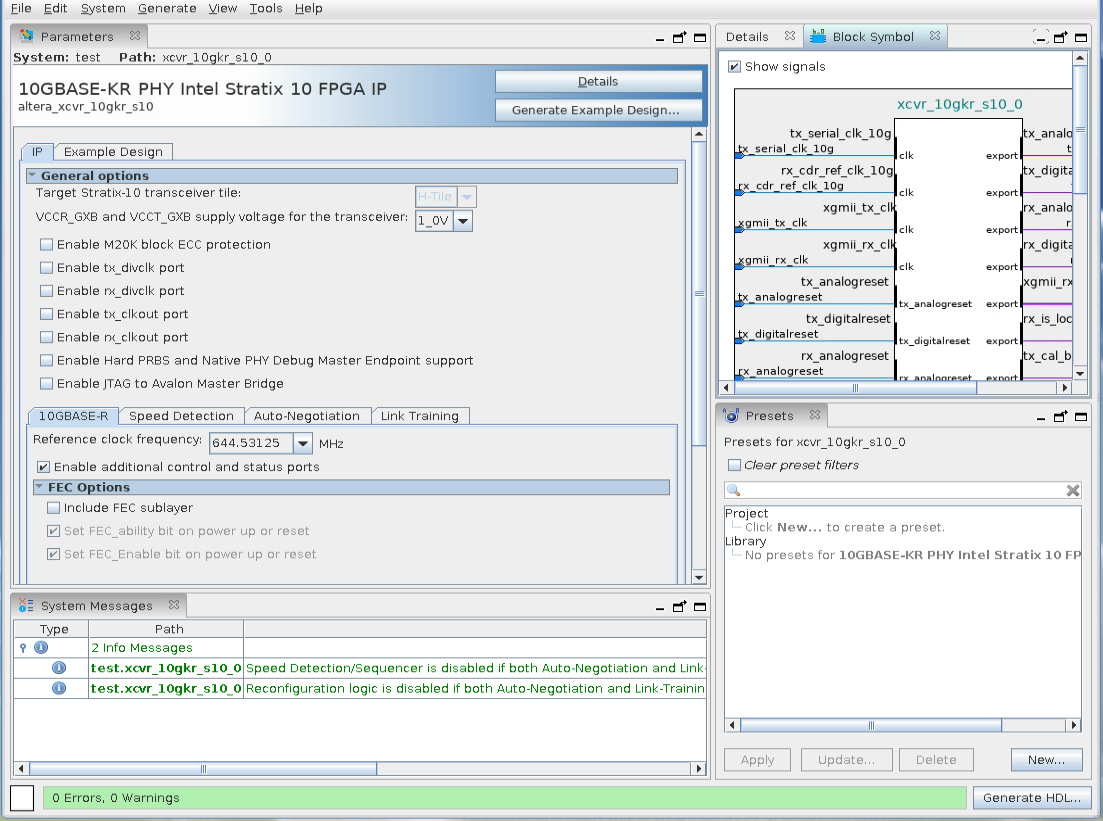This screenshot has width=1103, height=821.
Task: Click Generate Example Design button
Action: [599, 110]
